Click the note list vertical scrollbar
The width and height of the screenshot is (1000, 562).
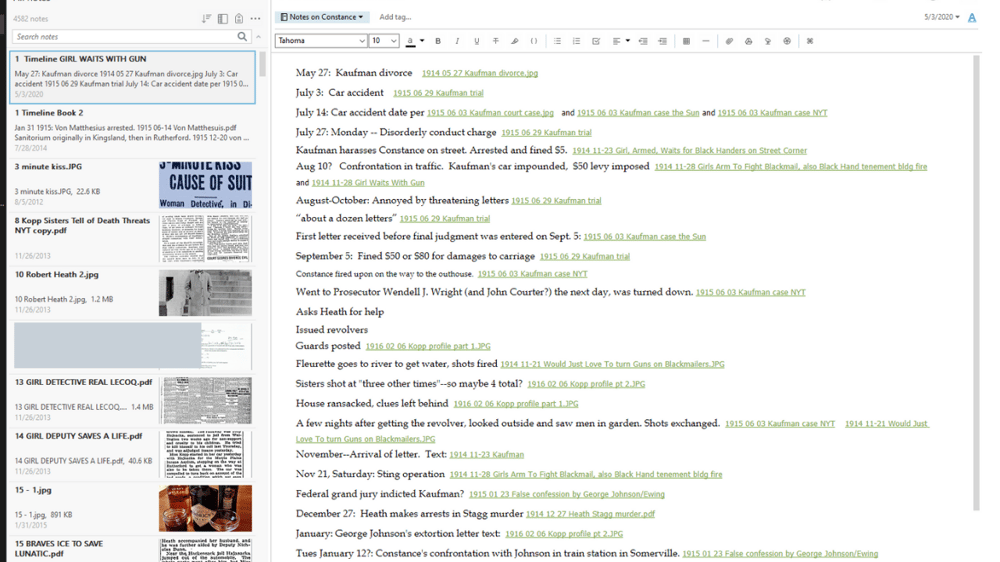pos(262,64)
